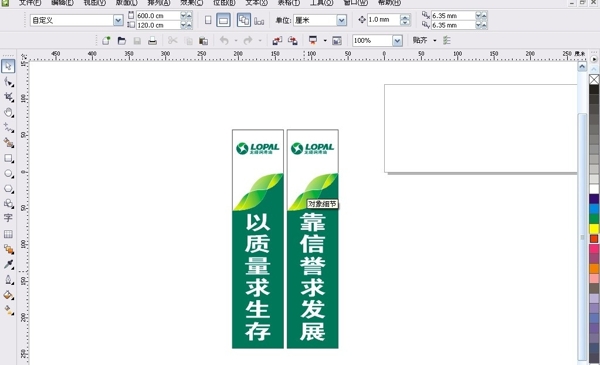This screenshot has height=365, width=600.
Task: Set page orientation to portrait
Action: tap(208, 20)
